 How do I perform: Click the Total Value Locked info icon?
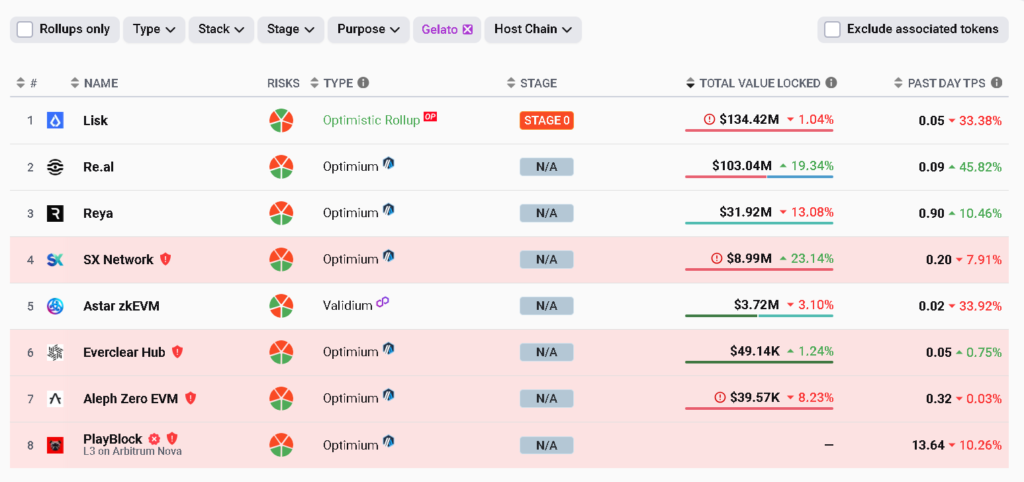point(831,83)
